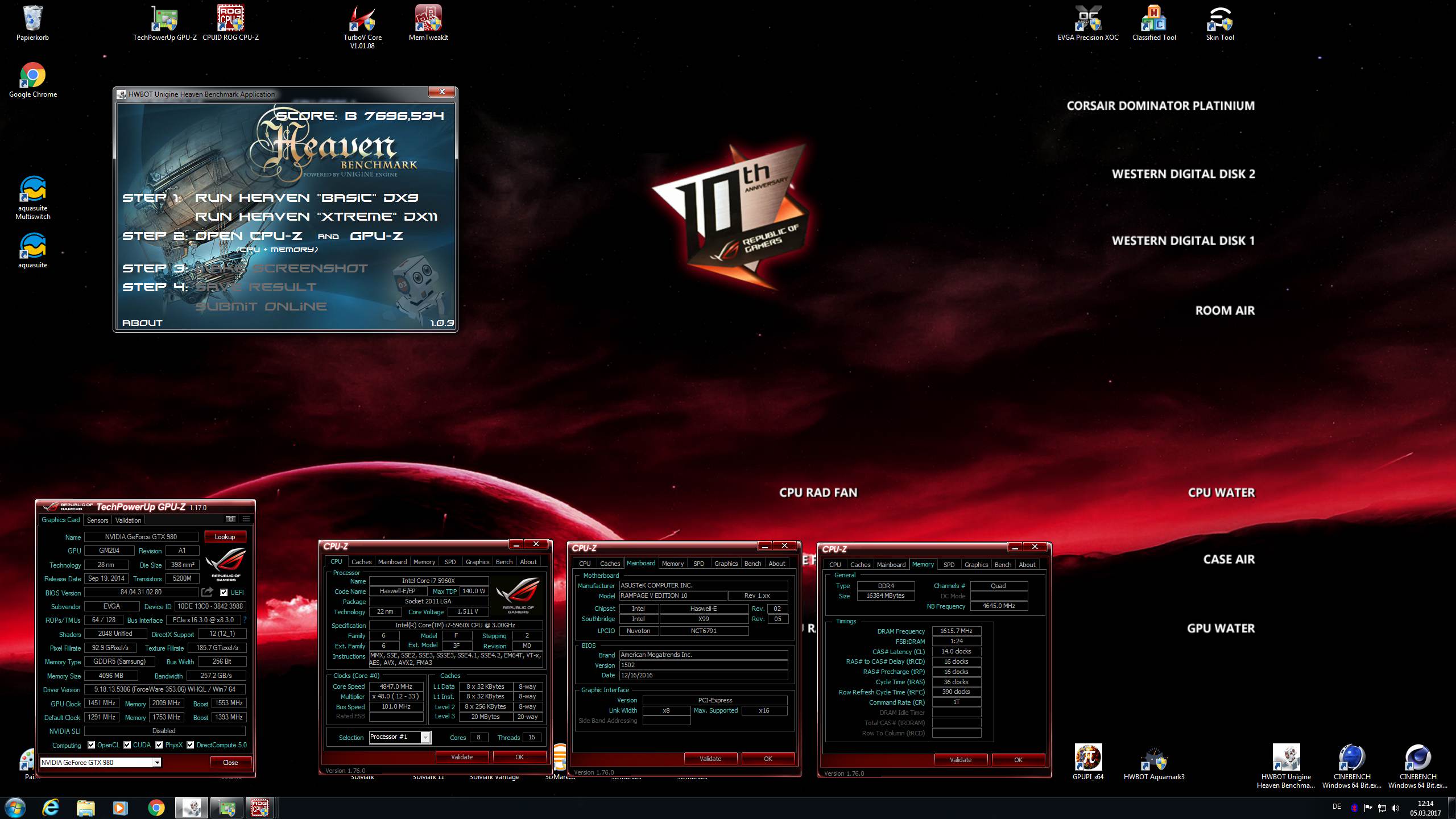Toggle the UEFI checkbox in GPU-Z
The height and width of the screenshot is (819, 1456).
[224, 592]
